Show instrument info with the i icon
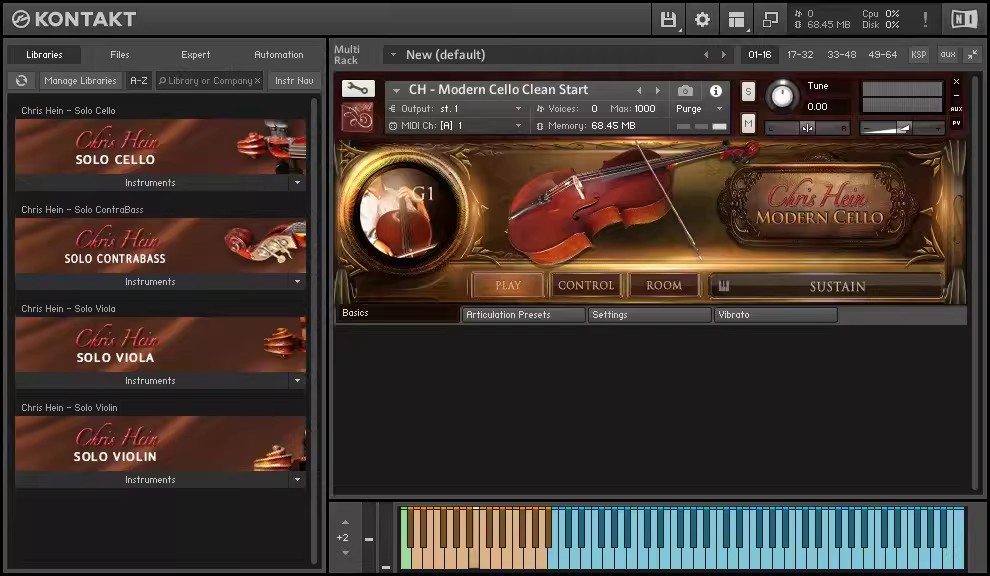990x576 pixels. pos(716,91)
